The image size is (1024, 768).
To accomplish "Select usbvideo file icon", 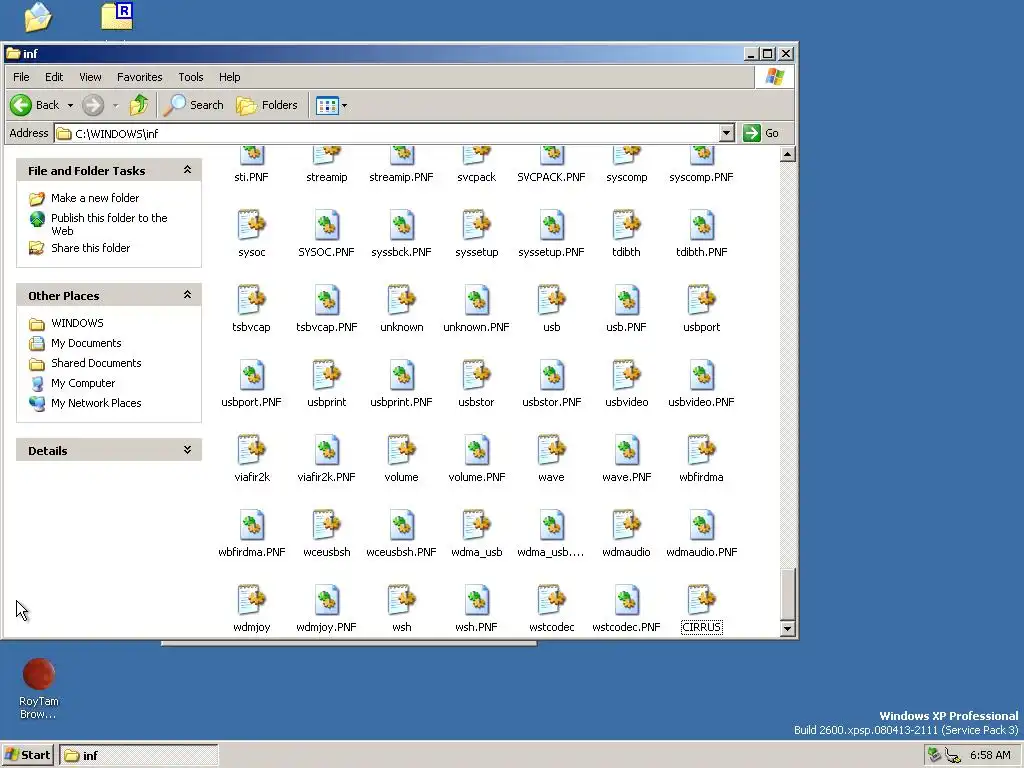I will click(626, 376).
